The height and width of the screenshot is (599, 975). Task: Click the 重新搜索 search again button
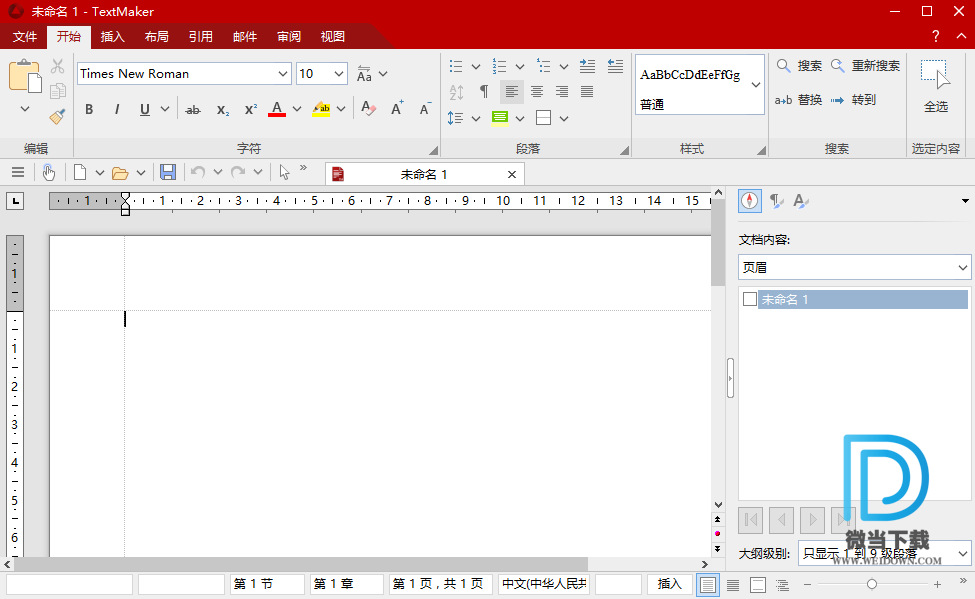tap(866, 65)
